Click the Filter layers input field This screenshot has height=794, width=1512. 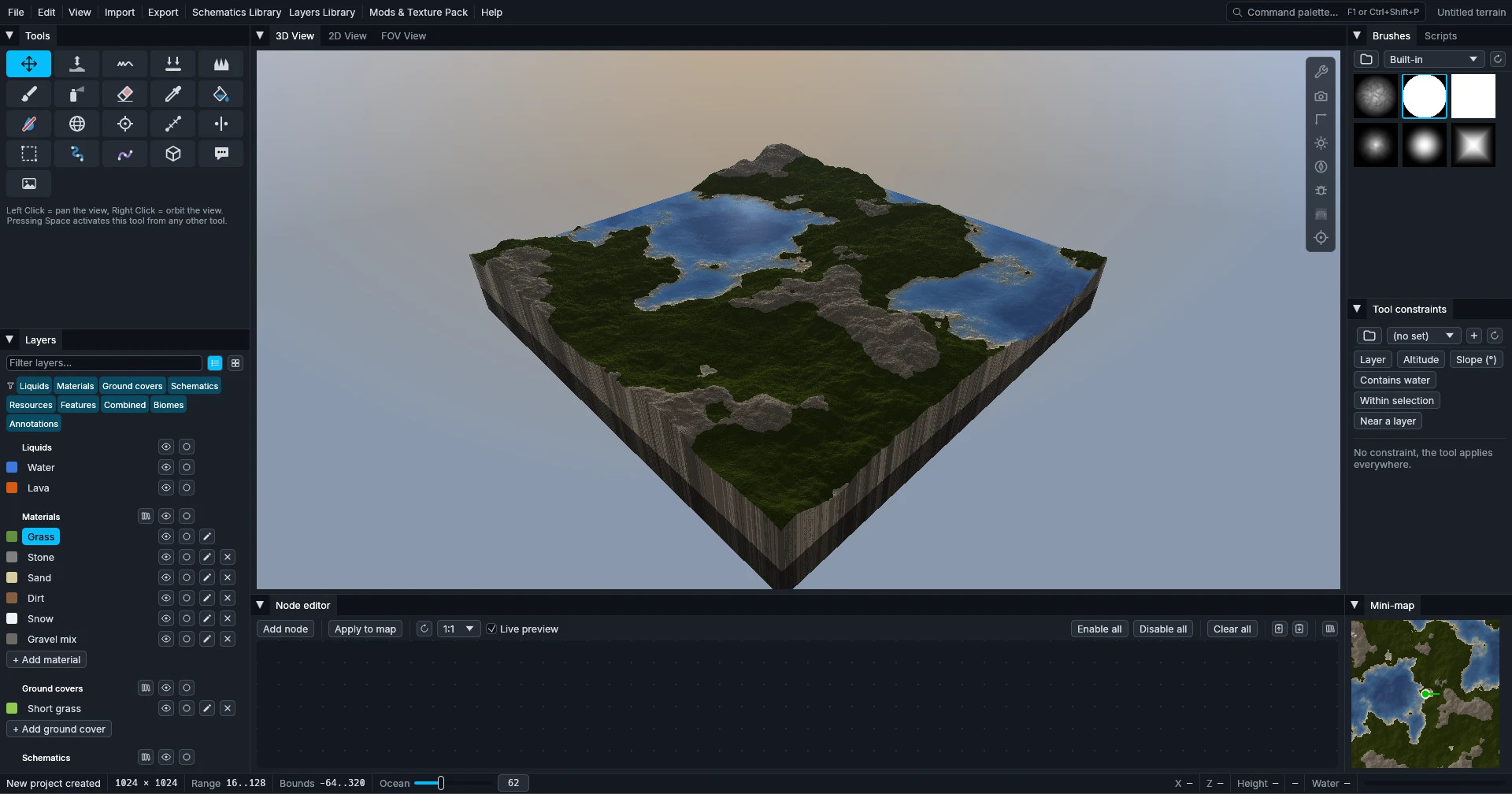click(x=104, y=362)
